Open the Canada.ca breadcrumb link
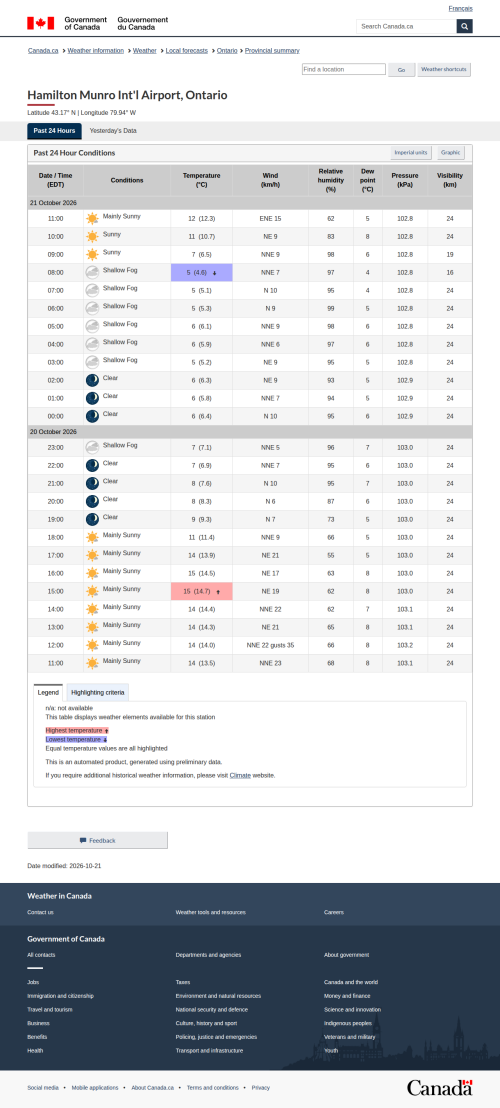The width and height of the screenshot is (500, 1108). point(43,51)
